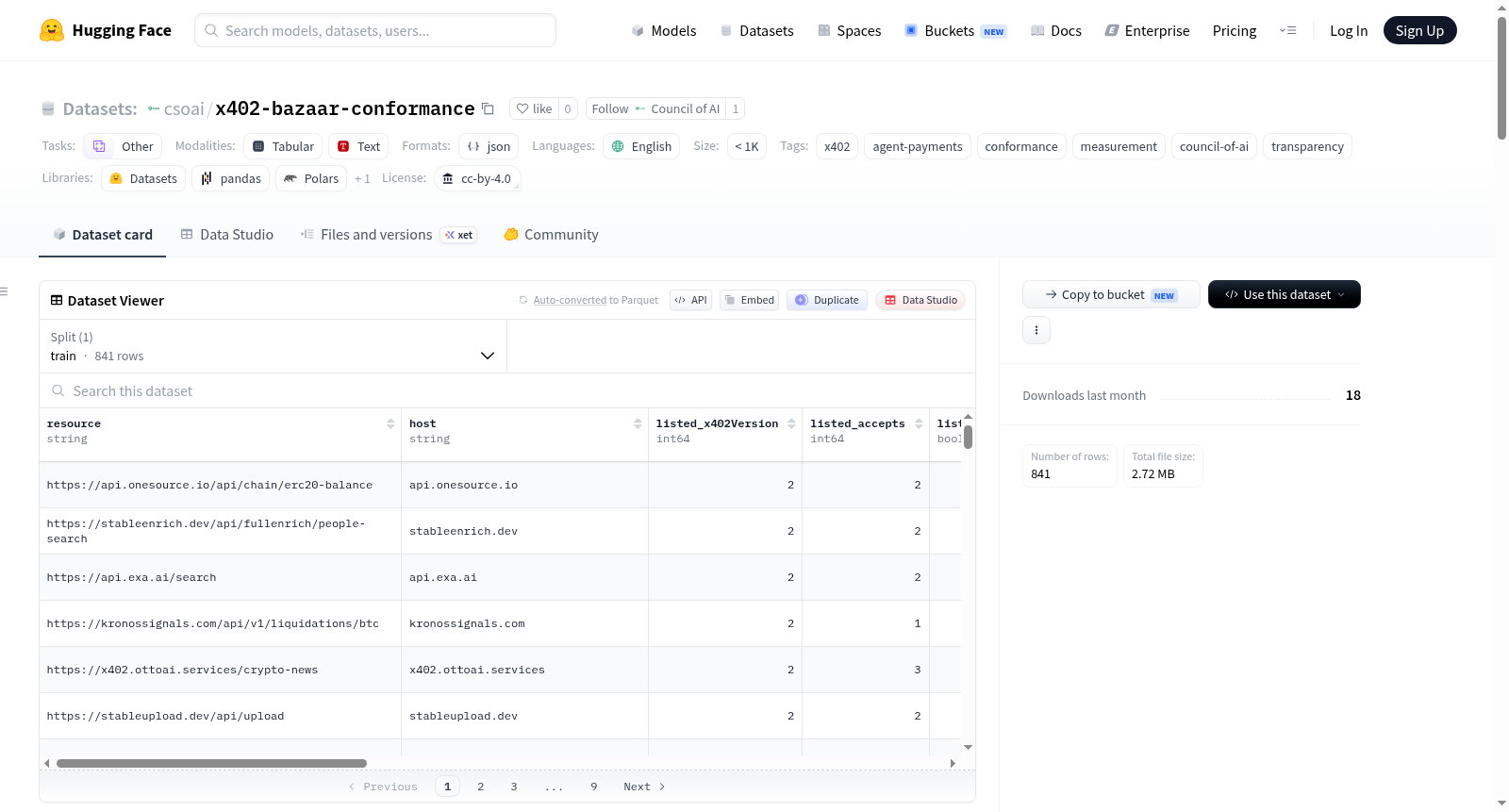Expand the Use this dataset dropdown
The height and width of the screenshot is (812, 1509).
pyautogui.click(x=1285, y=294)
